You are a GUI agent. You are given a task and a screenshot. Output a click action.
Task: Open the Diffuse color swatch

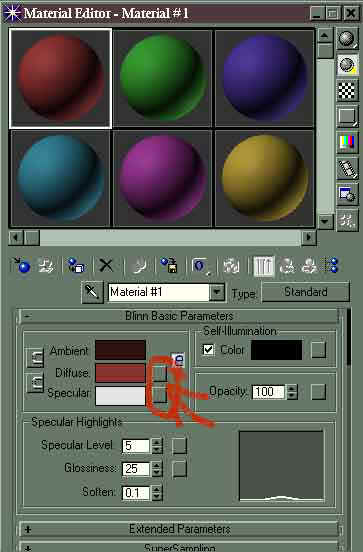(x=120, y=373)
